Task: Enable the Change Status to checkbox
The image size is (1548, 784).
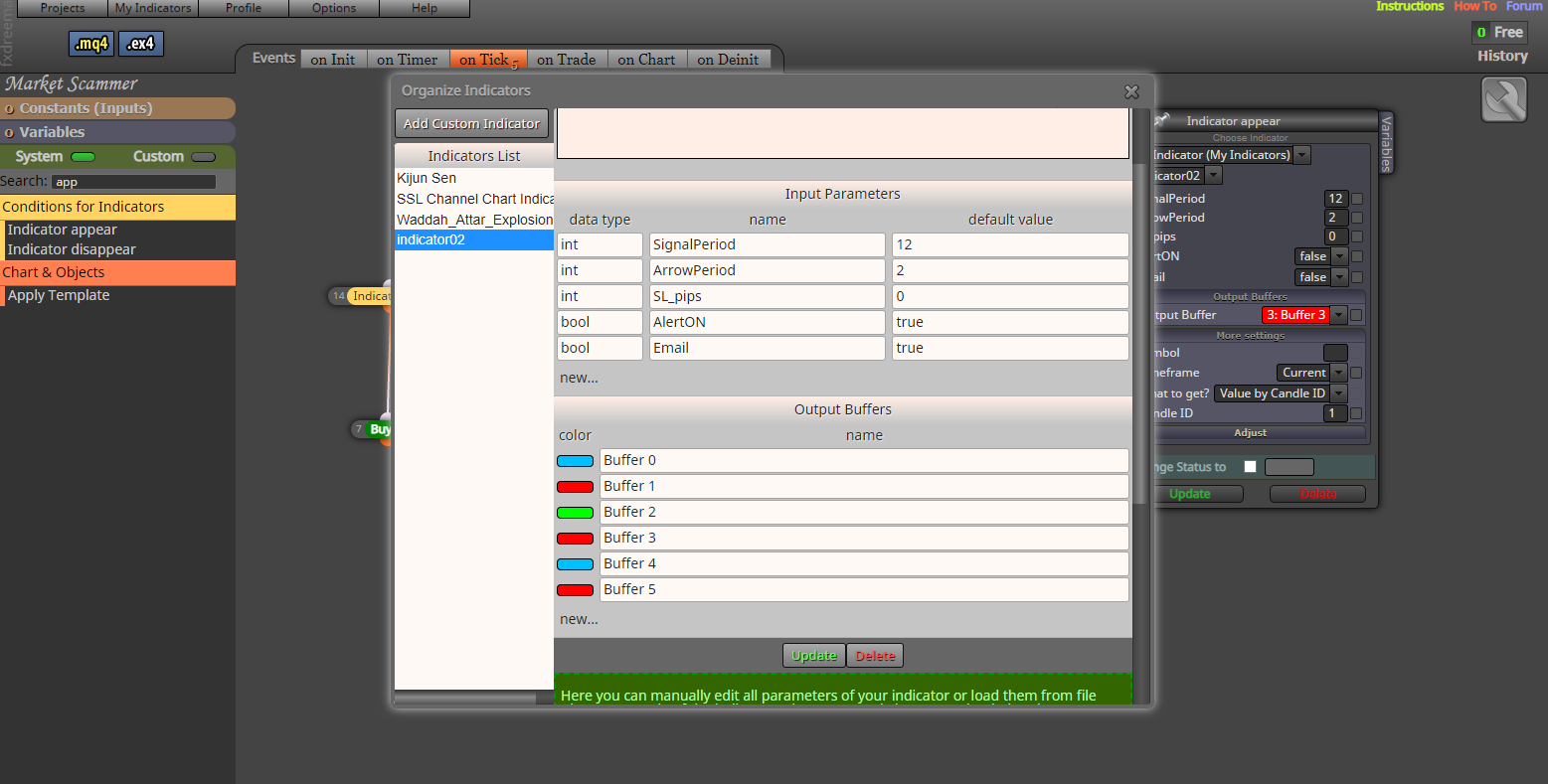Action: pos(1250,467)
